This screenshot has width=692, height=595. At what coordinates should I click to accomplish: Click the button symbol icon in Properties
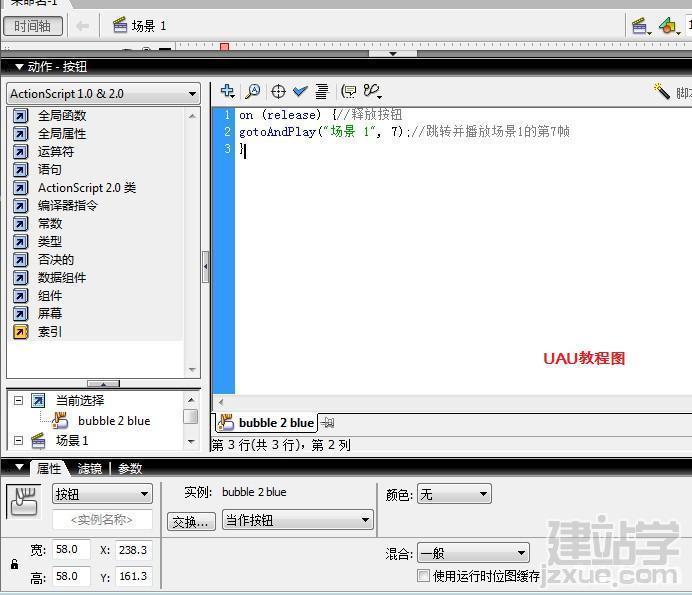click(24, 501)
